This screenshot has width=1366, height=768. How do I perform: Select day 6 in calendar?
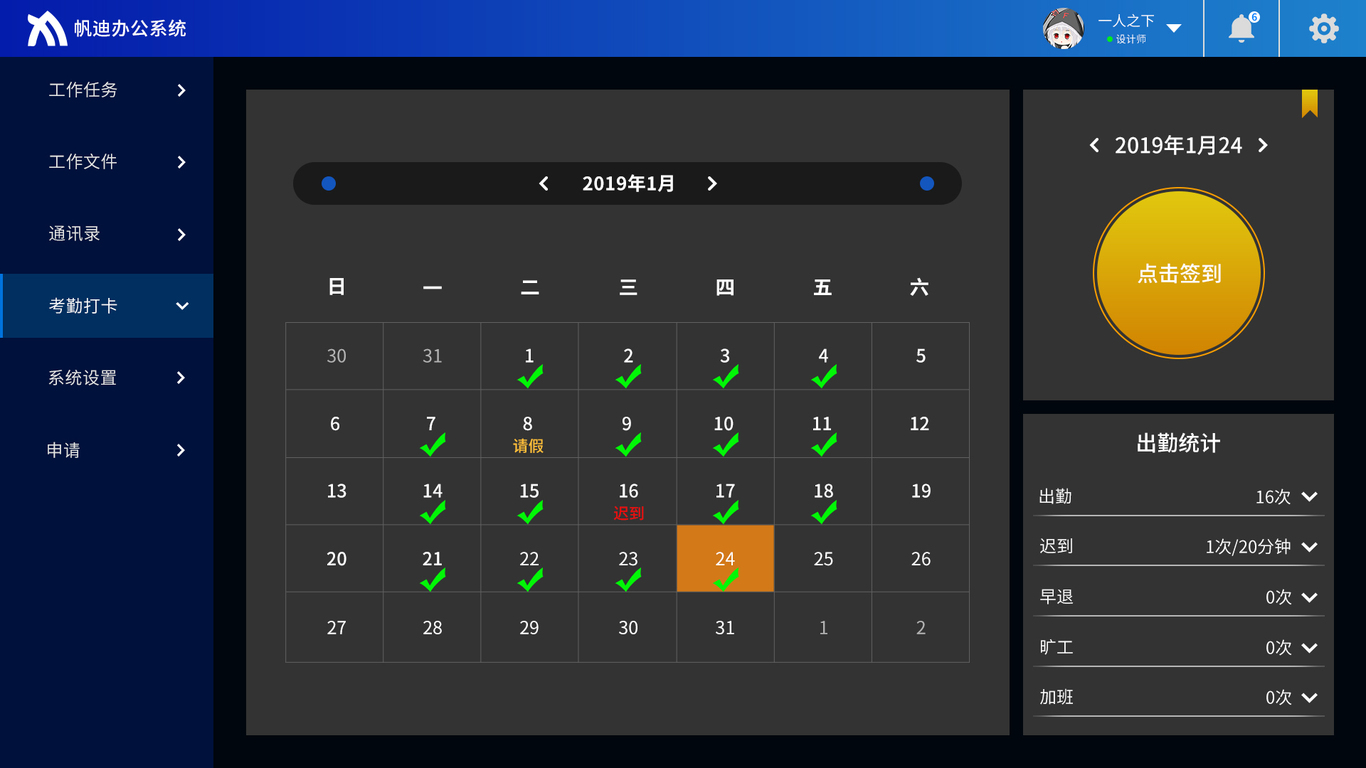point(335,424)
